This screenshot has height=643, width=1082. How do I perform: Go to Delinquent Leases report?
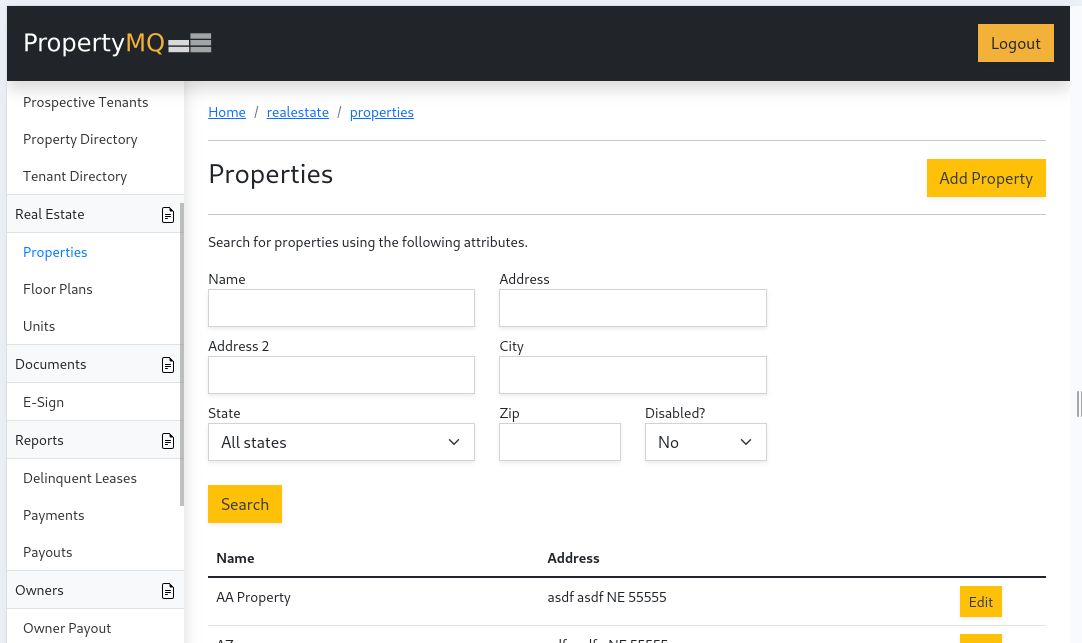point(80,478)
